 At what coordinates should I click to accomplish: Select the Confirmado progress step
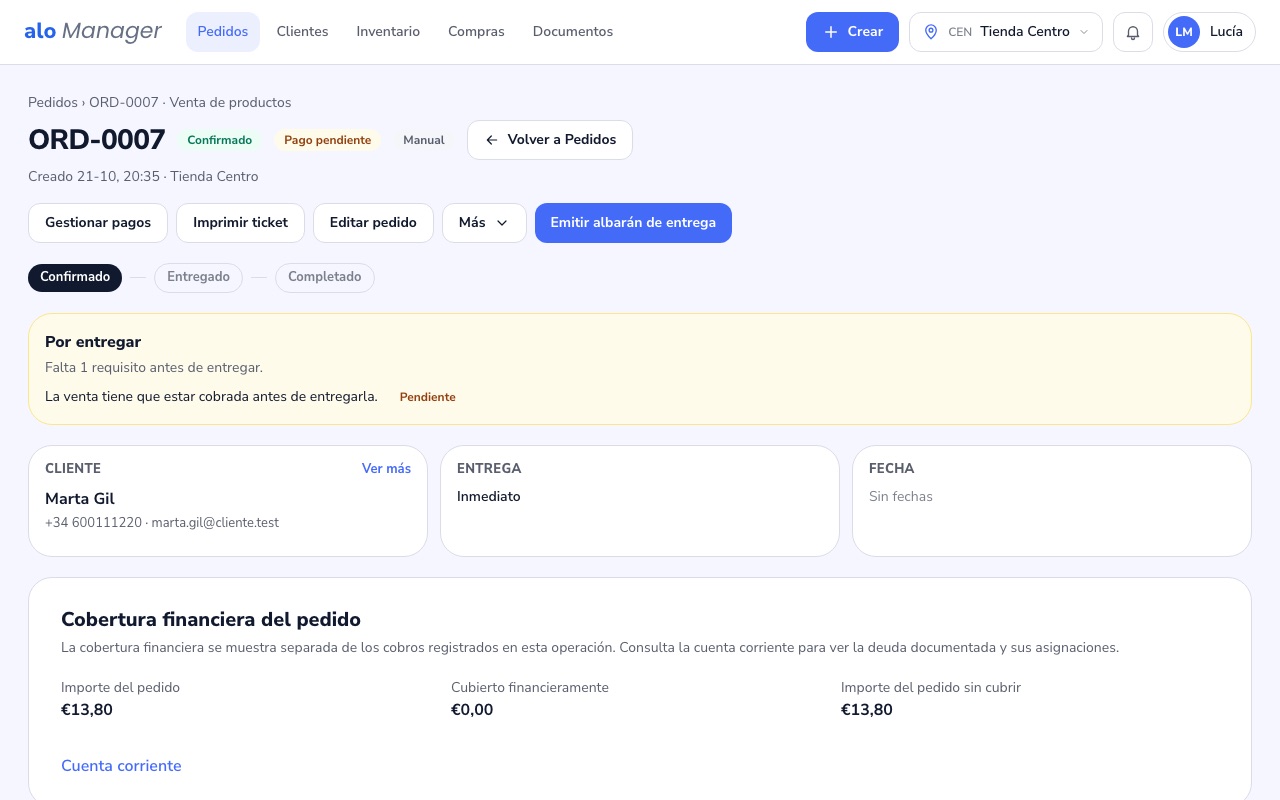tap(75, 277)
